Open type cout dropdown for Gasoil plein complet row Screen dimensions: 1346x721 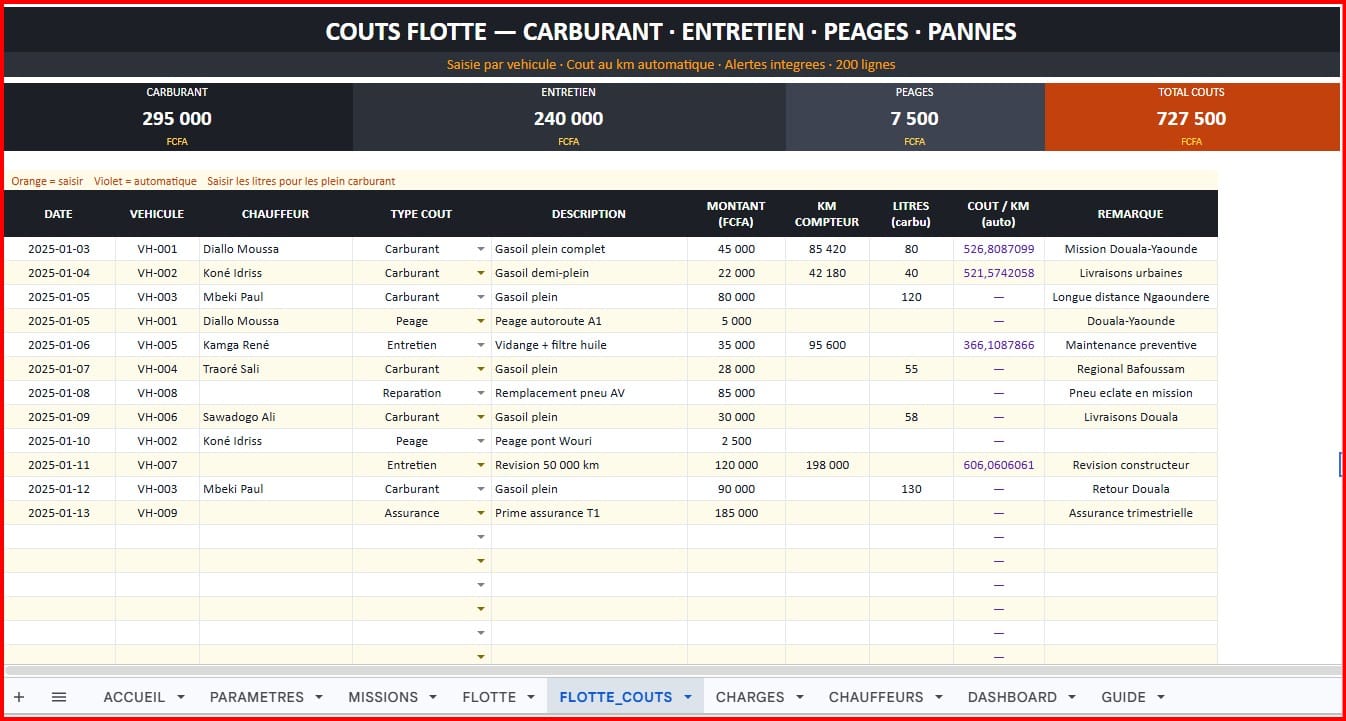(x=481, y=249)
